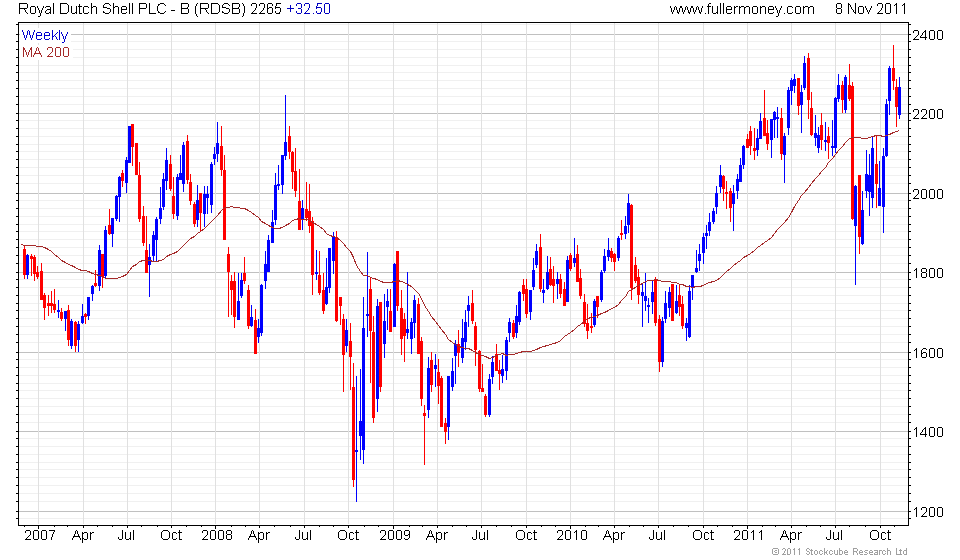Click the 'Apr' label following 2011
Screen dimensions: 960x560
(790, 536)
